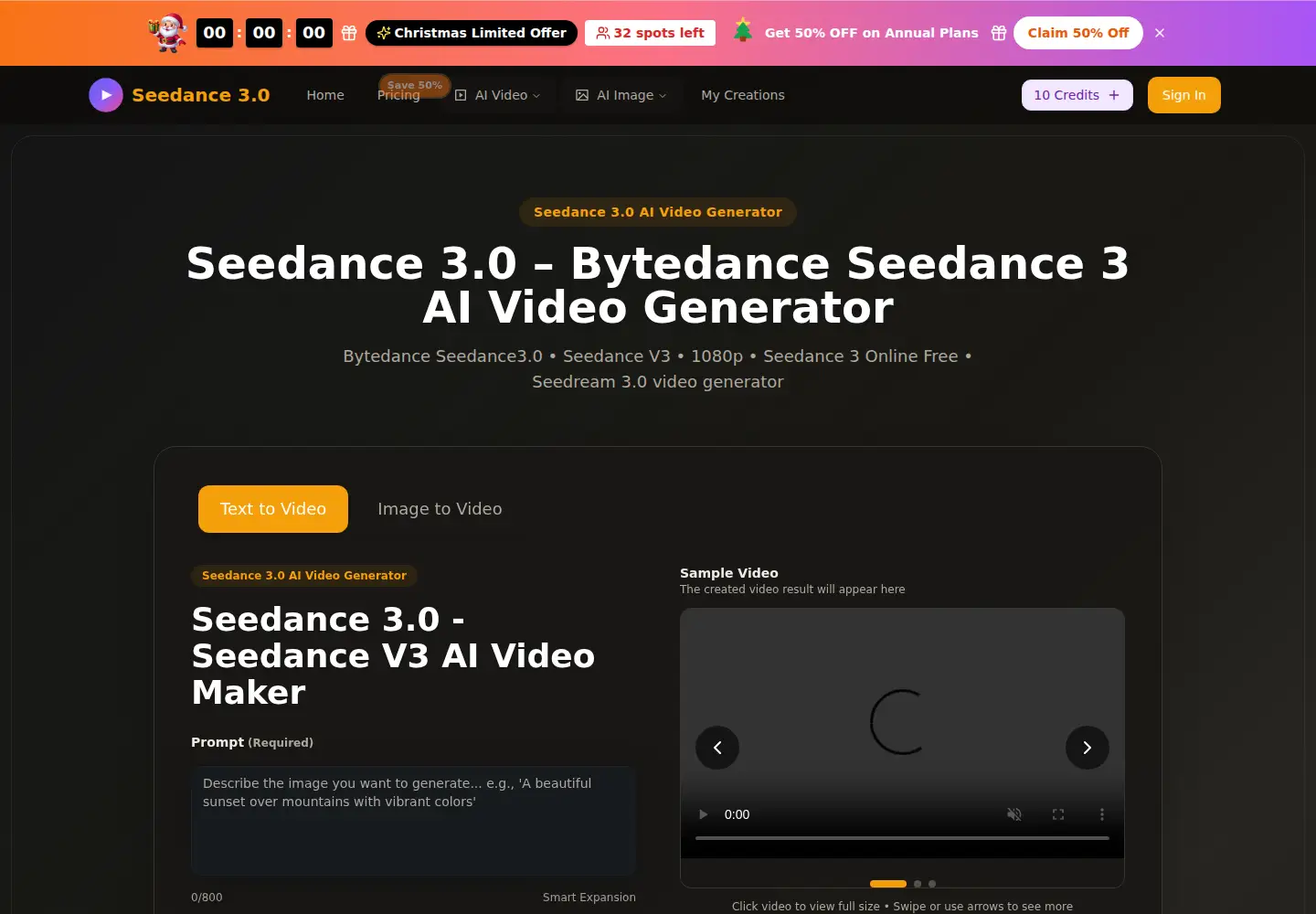Select the third carousel indicator dot
Image resolution: width=1316 pixels, height=914 pixels.
point(932,884)
